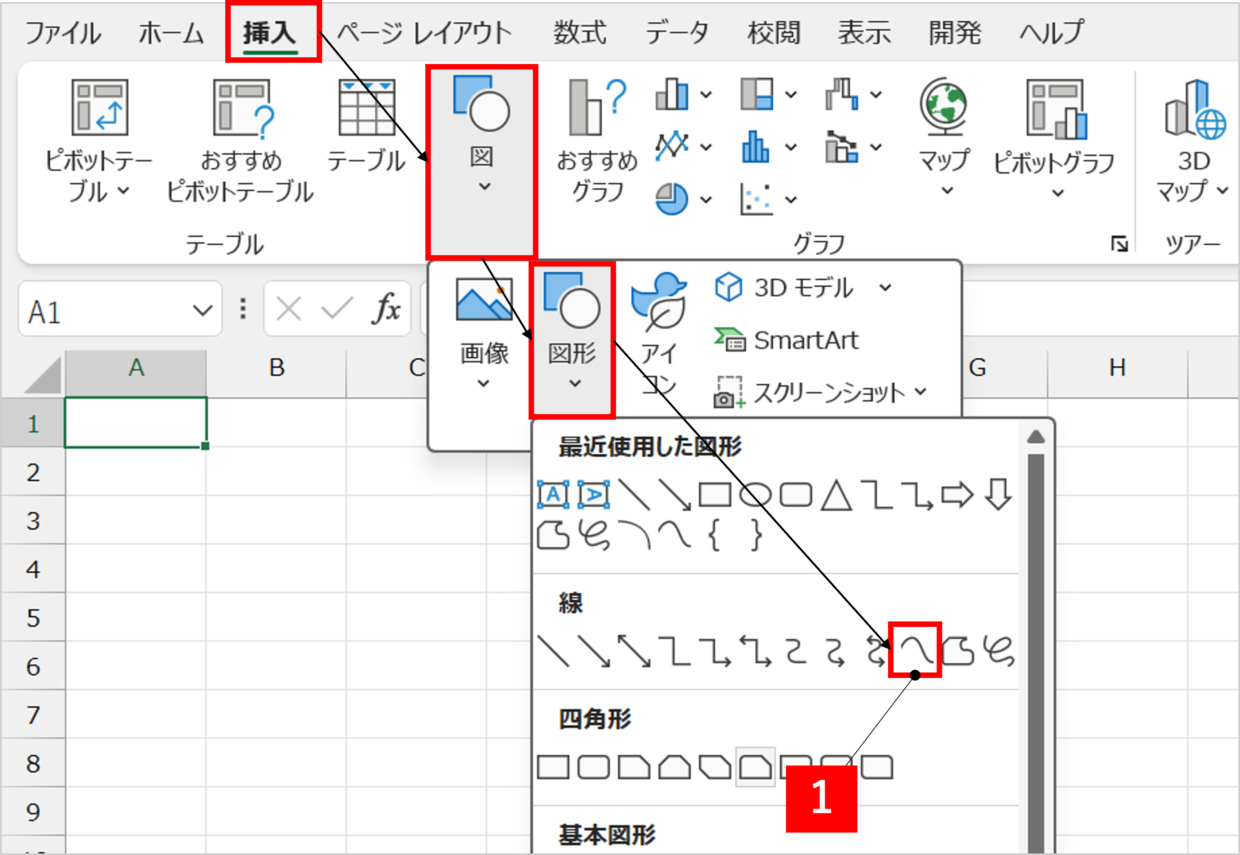
Task: Switch to the 挿入 ribbon tab
Action: (270, 33)
